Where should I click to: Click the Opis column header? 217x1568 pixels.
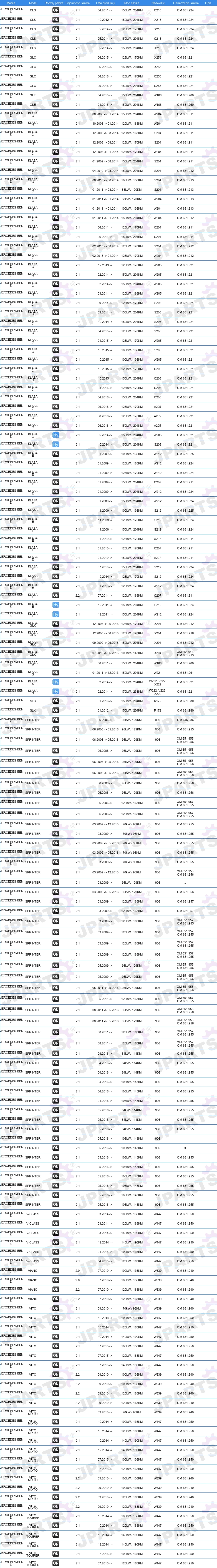208,3
